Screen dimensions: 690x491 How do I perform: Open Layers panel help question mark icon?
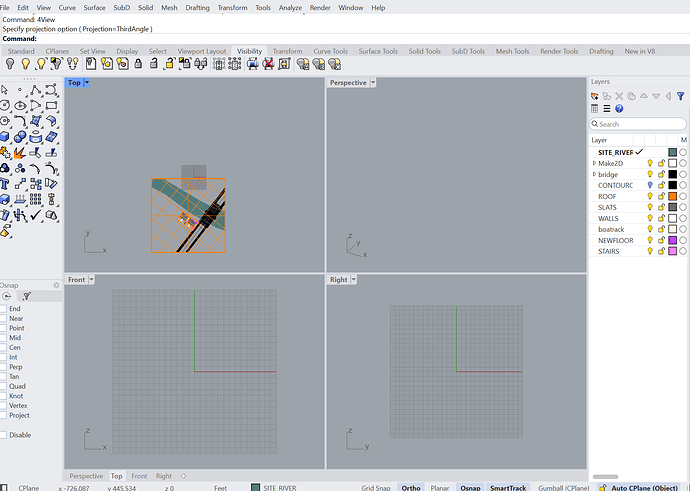(619, 108)
